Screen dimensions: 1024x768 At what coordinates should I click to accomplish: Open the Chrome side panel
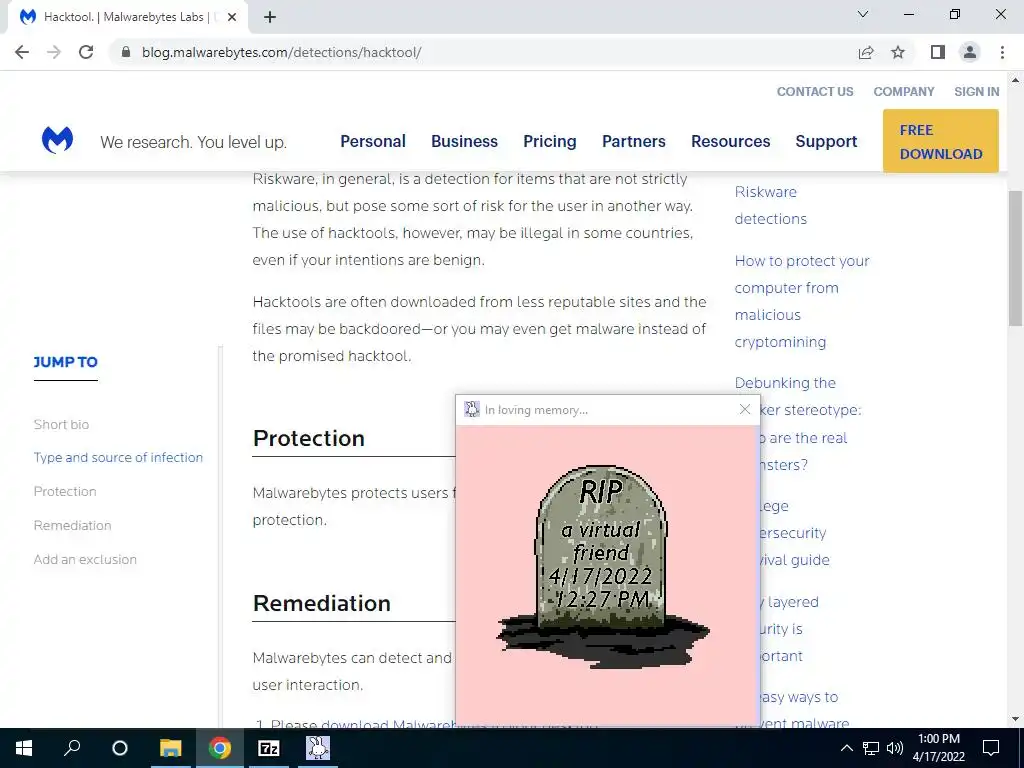[x=938, y=52]
